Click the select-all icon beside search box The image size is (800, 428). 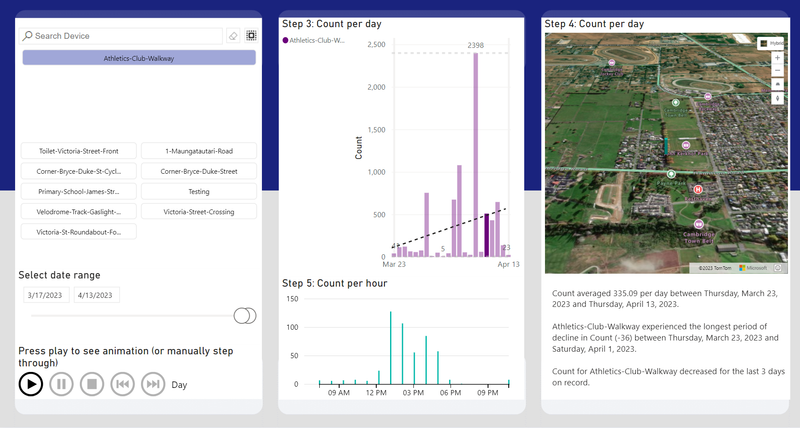[251, 36]
